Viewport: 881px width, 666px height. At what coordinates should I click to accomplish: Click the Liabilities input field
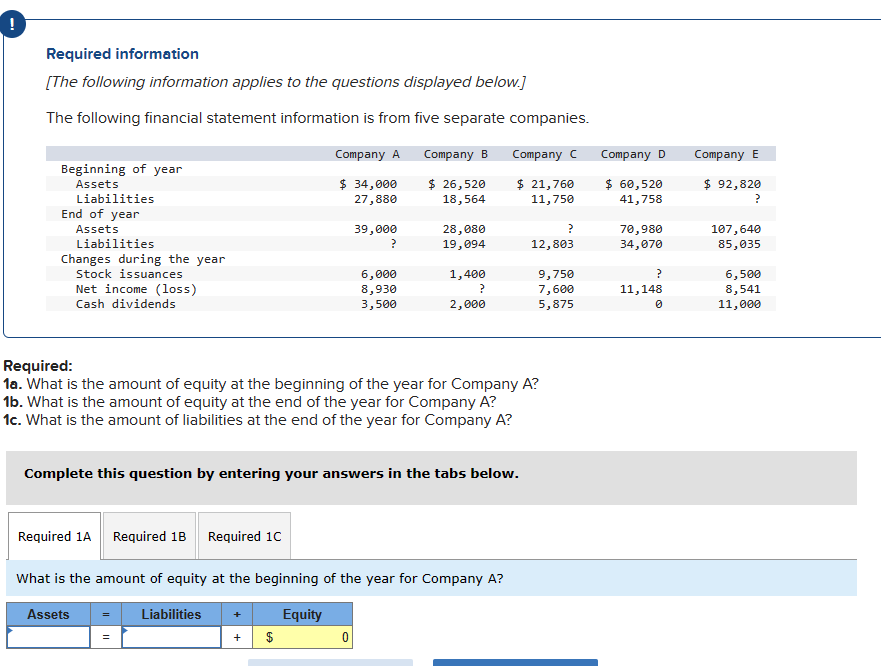171,637
